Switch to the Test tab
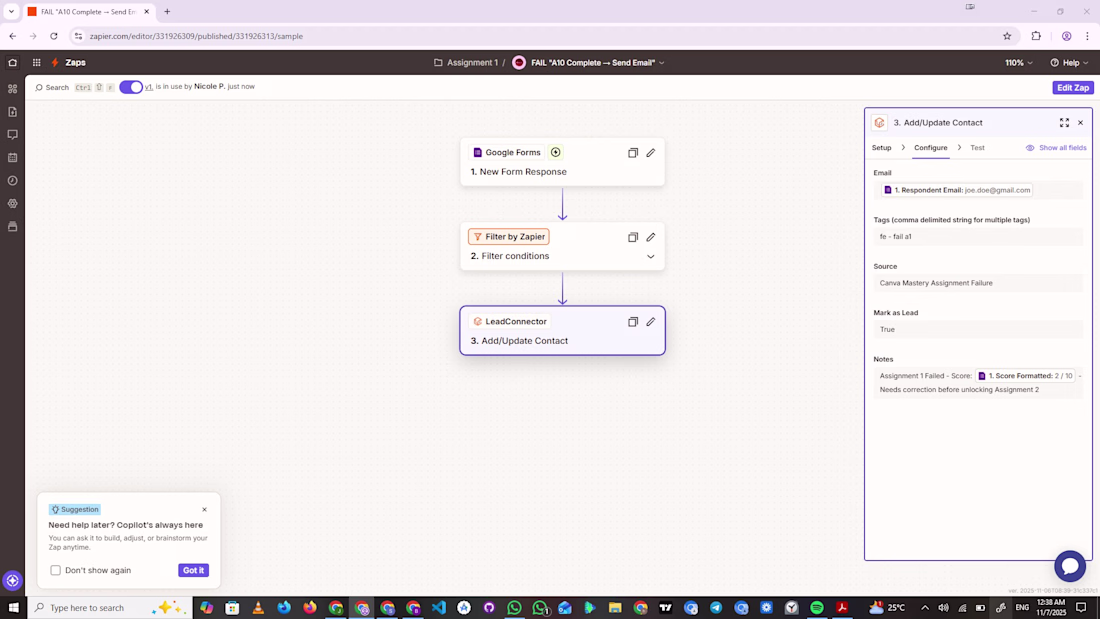 click(977, 148)
